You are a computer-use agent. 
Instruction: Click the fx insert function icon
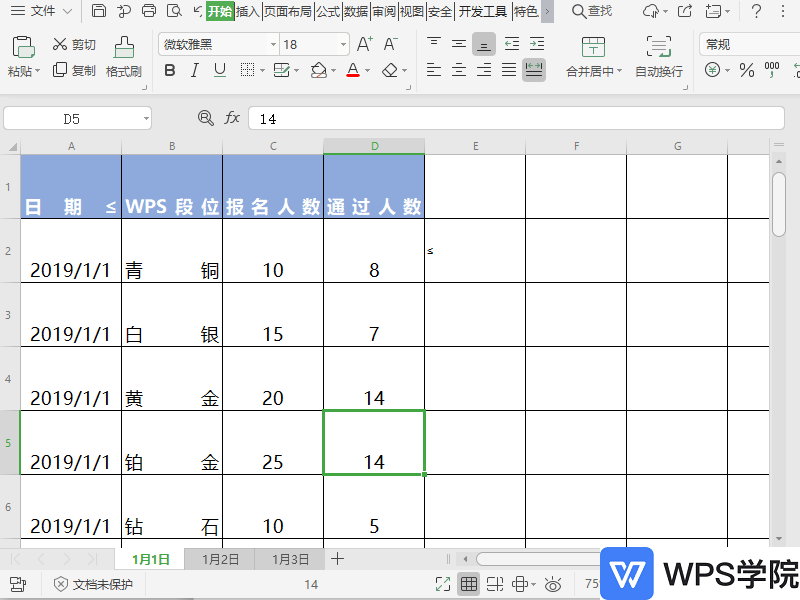(x=232, y=117)
